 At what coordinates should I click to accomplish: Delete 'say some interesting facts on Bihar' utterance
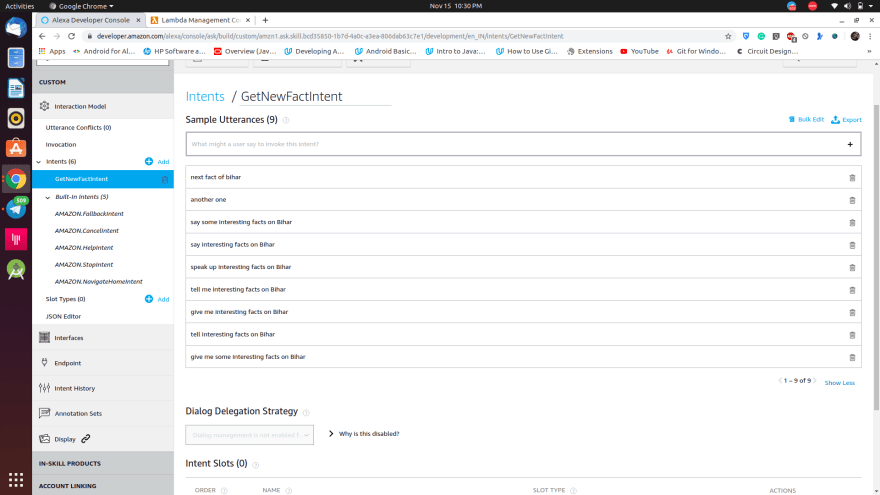click(x=852, y=223)
